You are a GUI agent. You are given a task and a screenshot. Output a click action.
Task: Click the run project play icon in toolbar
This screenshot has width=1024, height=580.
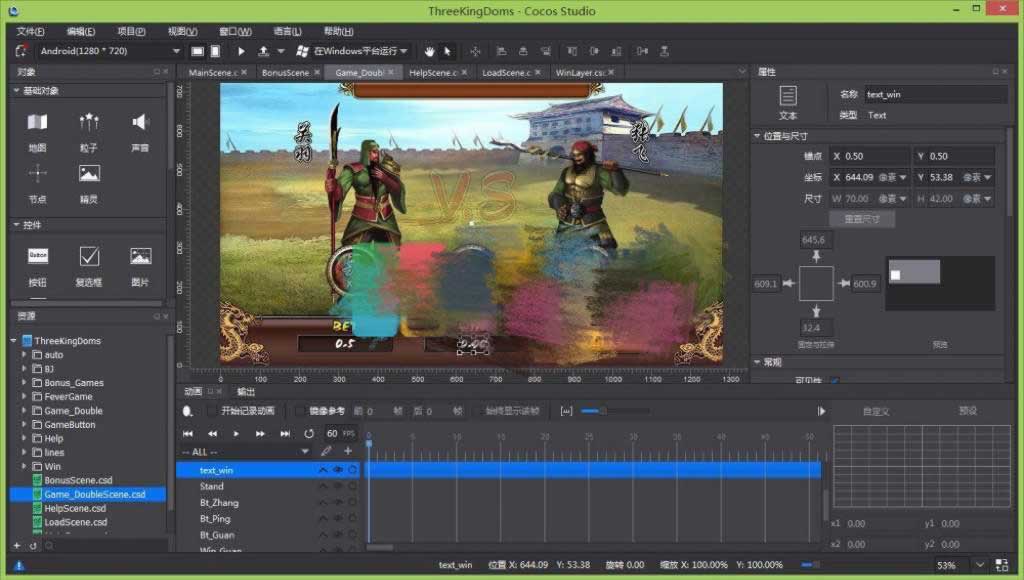(x=241, y=51)
